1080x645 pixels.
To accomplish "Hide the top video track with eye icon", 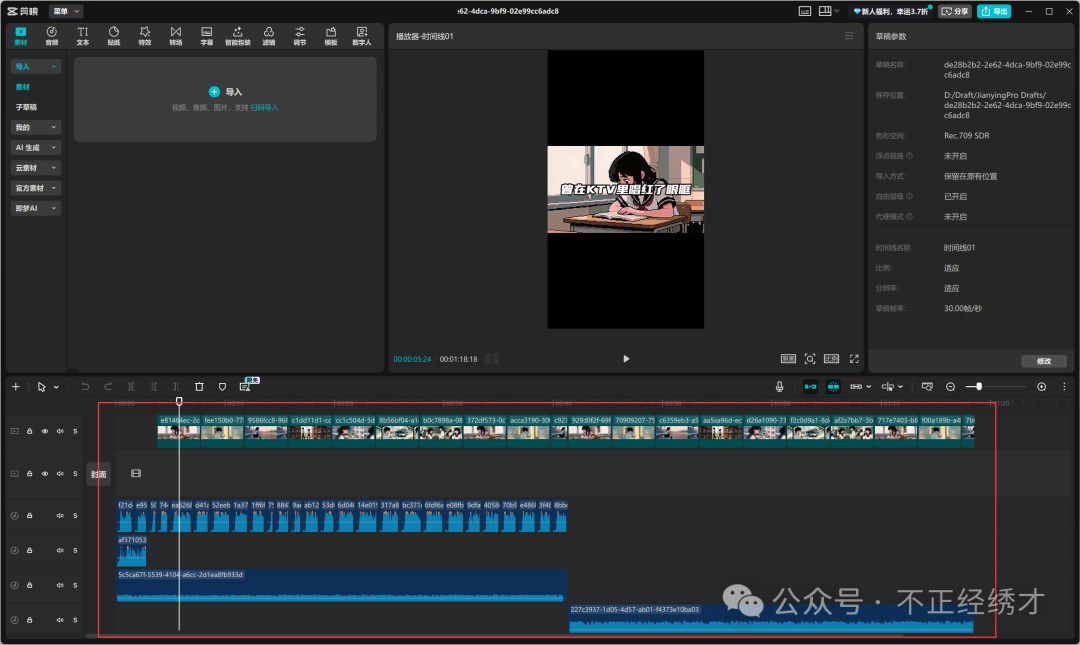I will click(x=45, y=431).
